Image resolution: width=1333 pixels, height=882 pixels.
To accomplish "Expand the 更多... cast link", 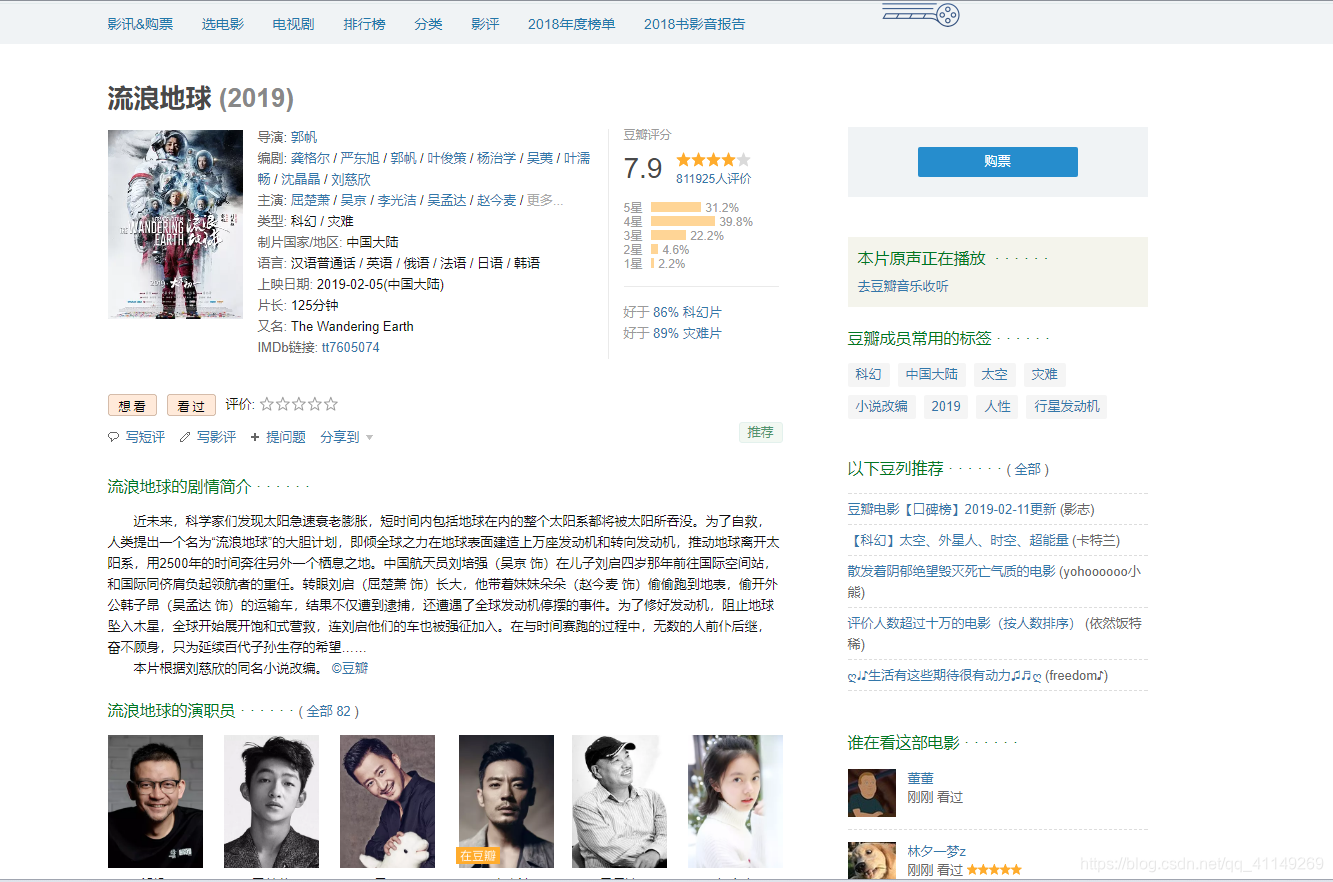I will 545,200.
